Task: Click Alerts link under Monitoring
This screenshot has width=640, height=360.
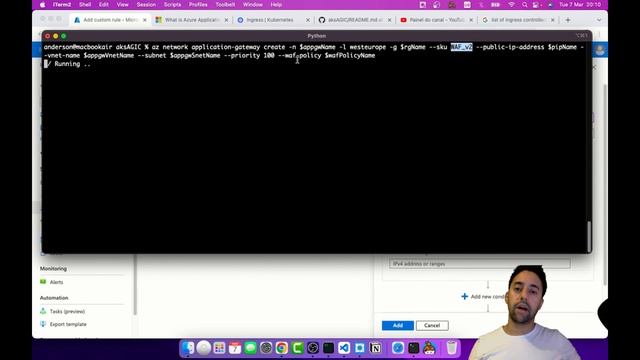Action: (x=56, y=282)
